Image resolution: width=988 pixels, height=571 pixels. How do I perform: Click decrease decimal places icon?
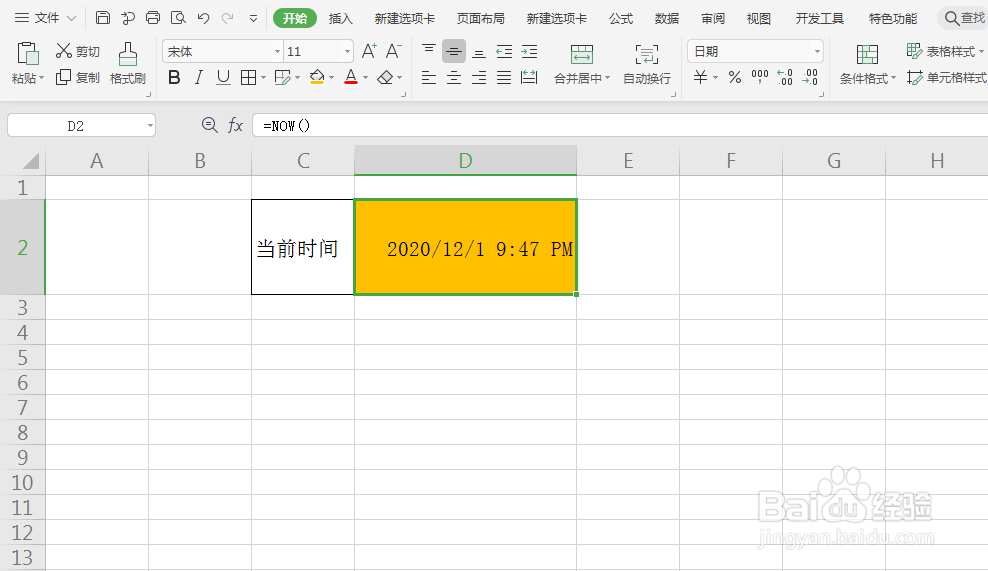tap(810, 78)
